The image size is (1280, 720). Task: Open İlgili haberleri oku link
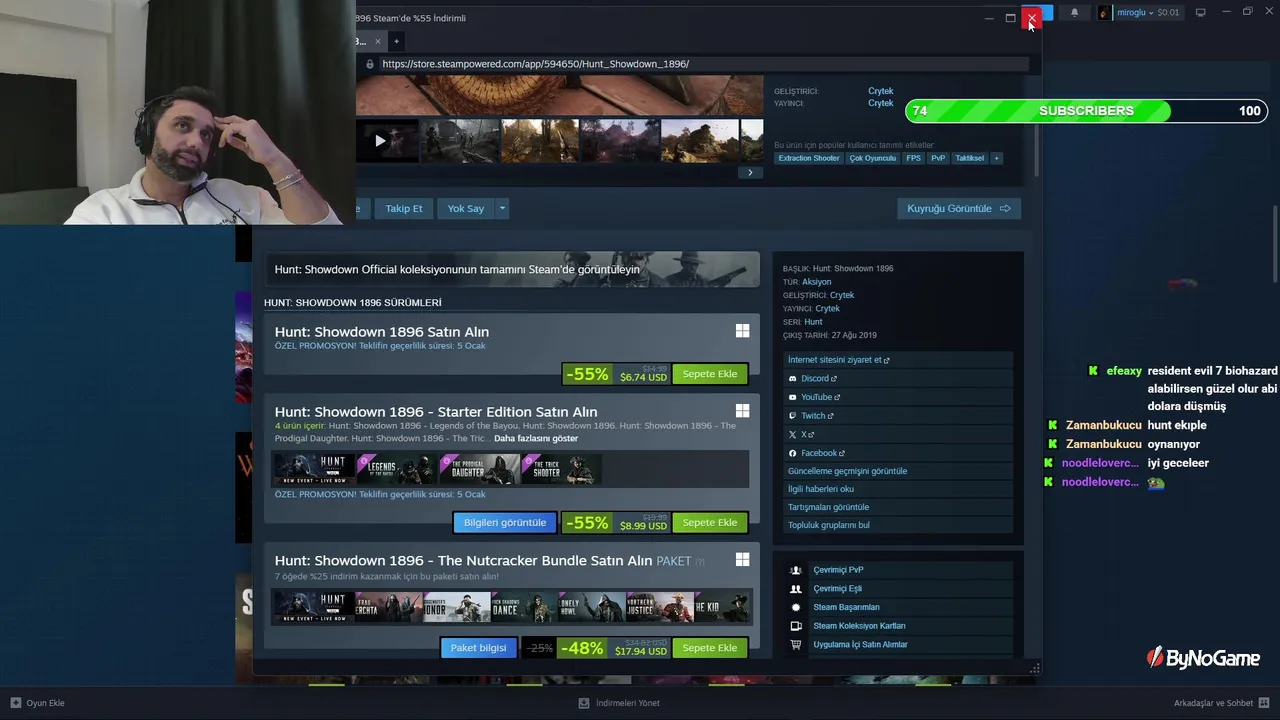821,489
